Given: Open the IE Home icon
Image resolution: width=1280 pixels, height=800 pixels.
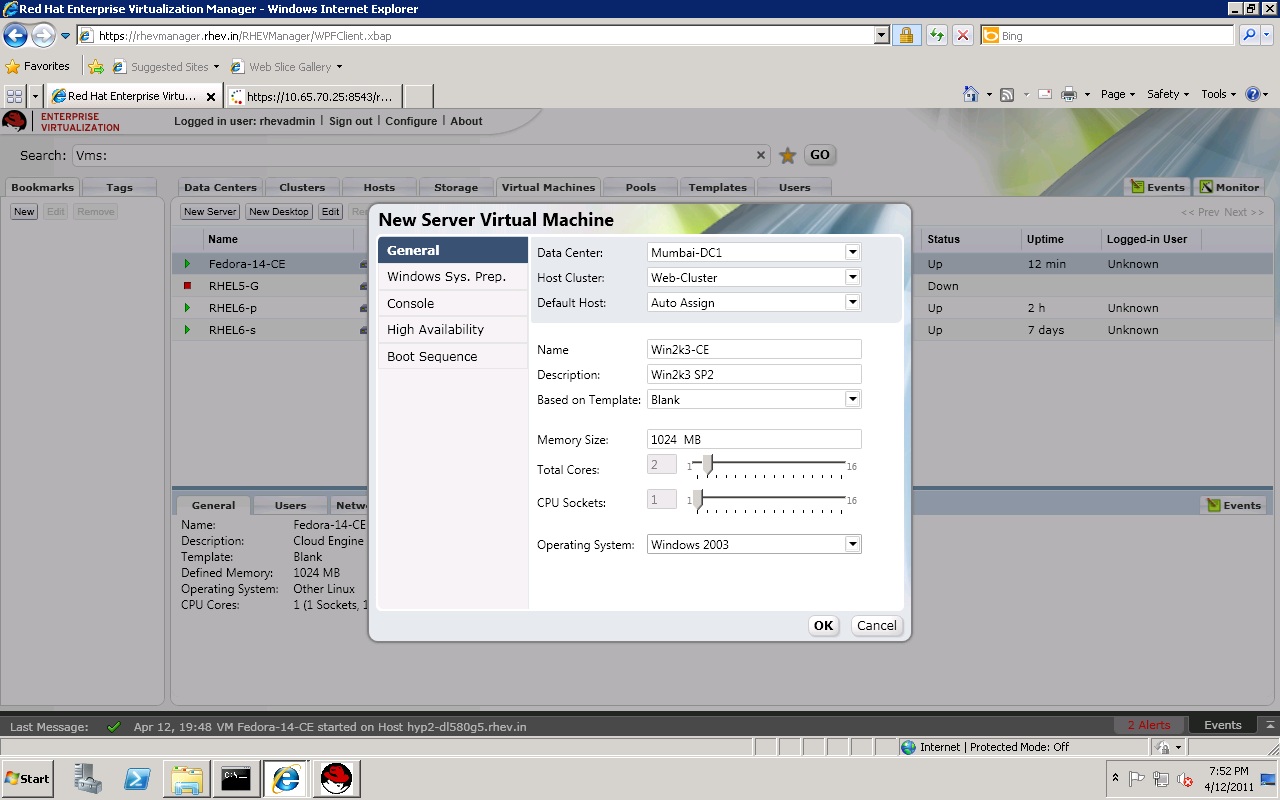Looking at the screenshot, I should pyautogui.click(x=970, y=94).
